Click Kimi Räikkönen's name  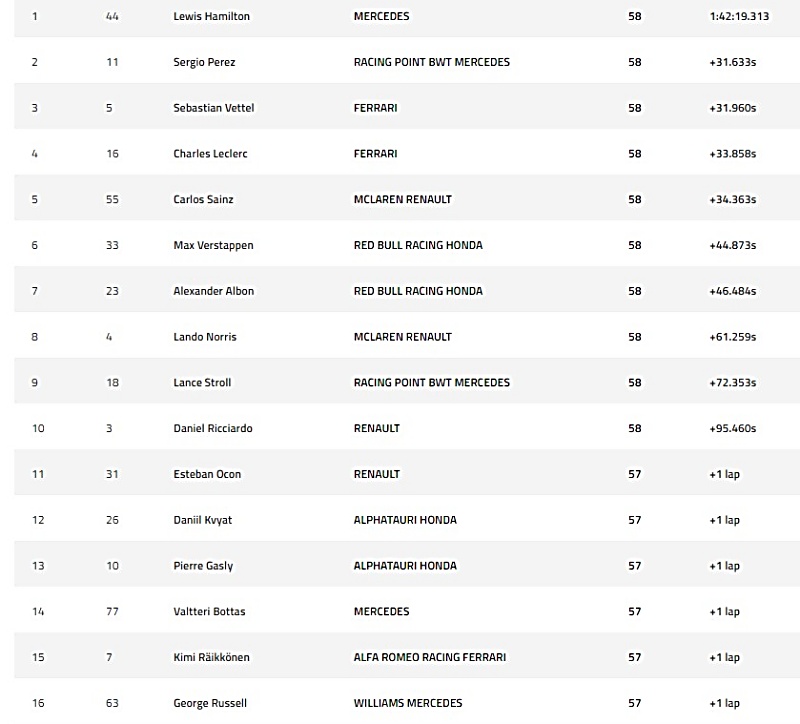211,657
